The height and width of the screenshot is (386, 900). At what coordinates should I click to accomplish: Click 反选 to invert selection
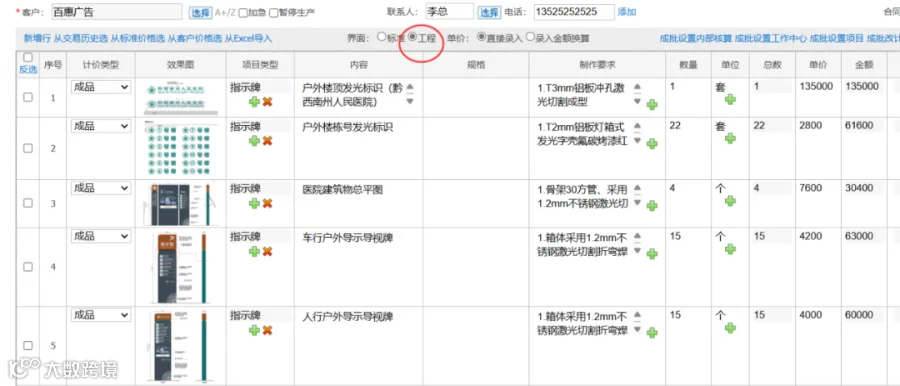28,69
